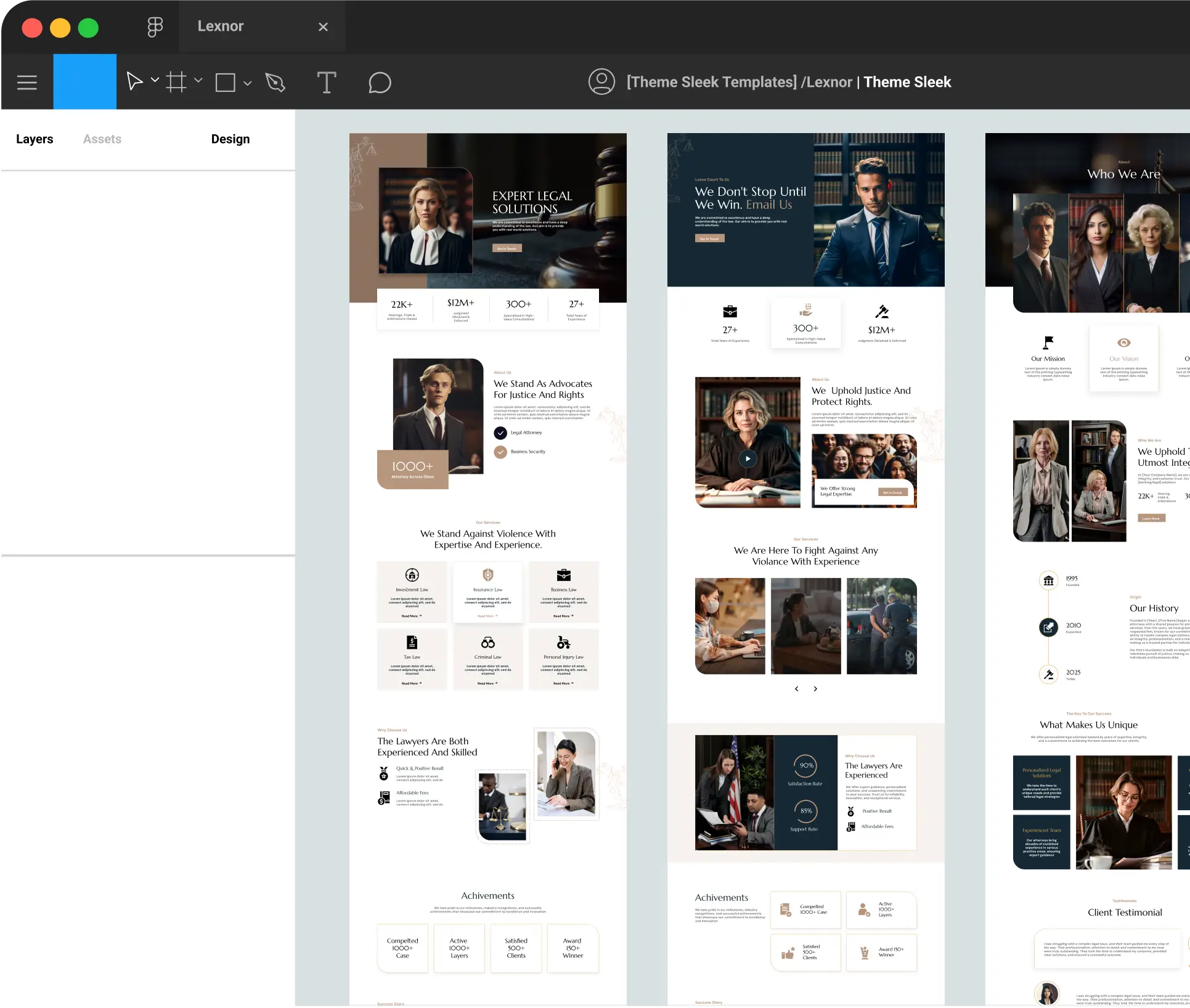Switch to the Assets tab
The image size is (1190, 1008).
[x=102, y=139]
